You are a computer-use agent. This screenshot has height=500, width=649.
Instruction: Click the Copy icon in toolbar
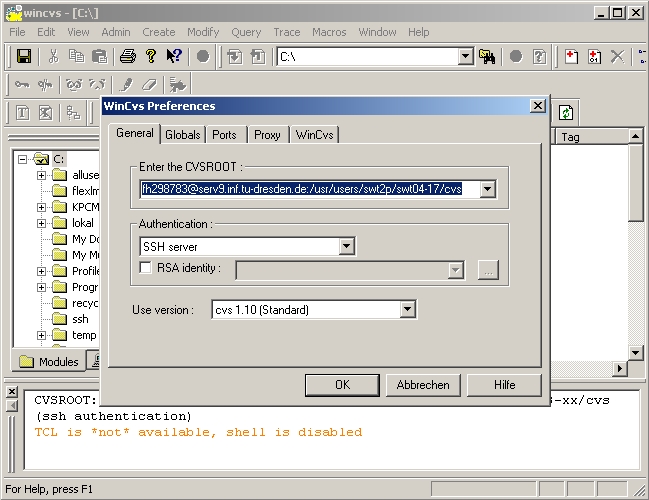pyautogui.click(x=77, y=56)
